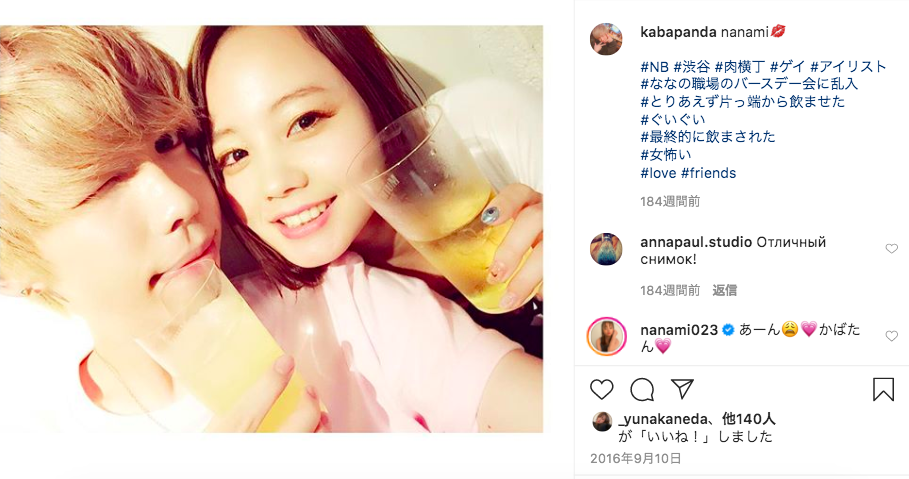Save post with bookmark icon
The image size is (909, 479).
click(883, 389)
